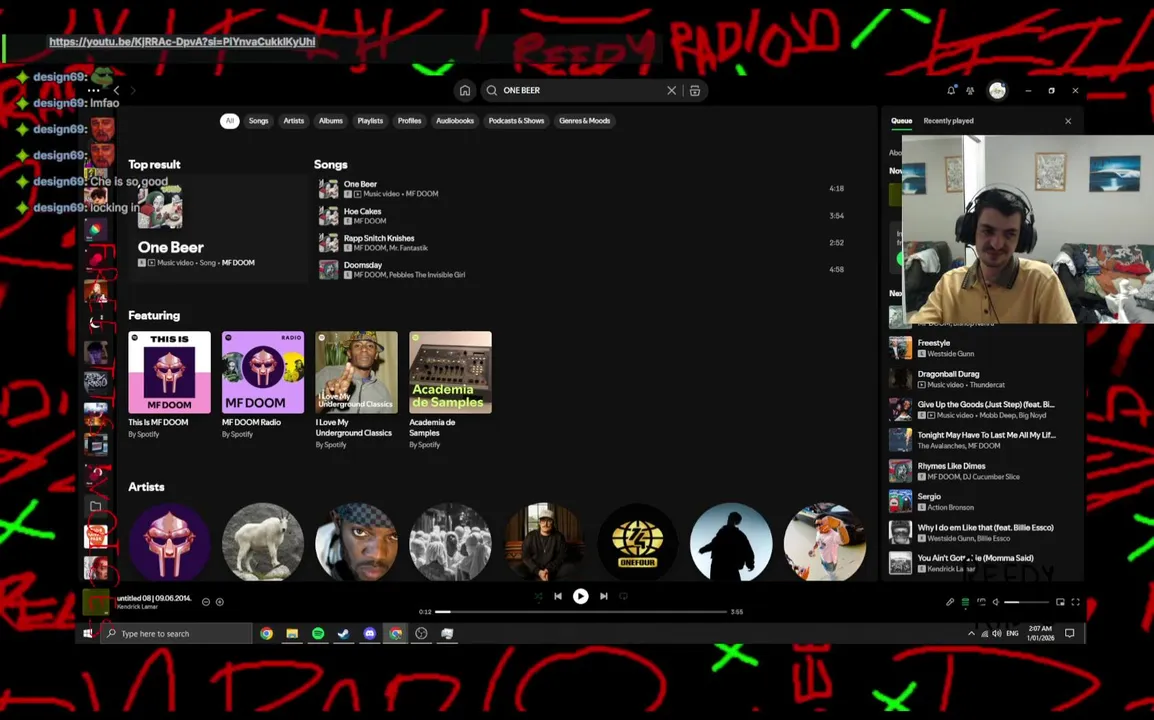This screenshot has height=720, width=1154.
Task: Play Freestyle by Westside Gunn from queue
Action: pos(983,348)
